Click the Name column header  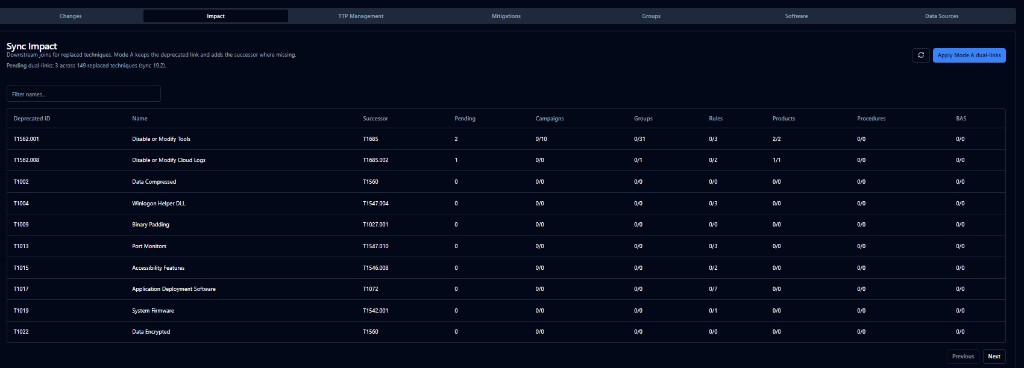[x=140, y=119]
